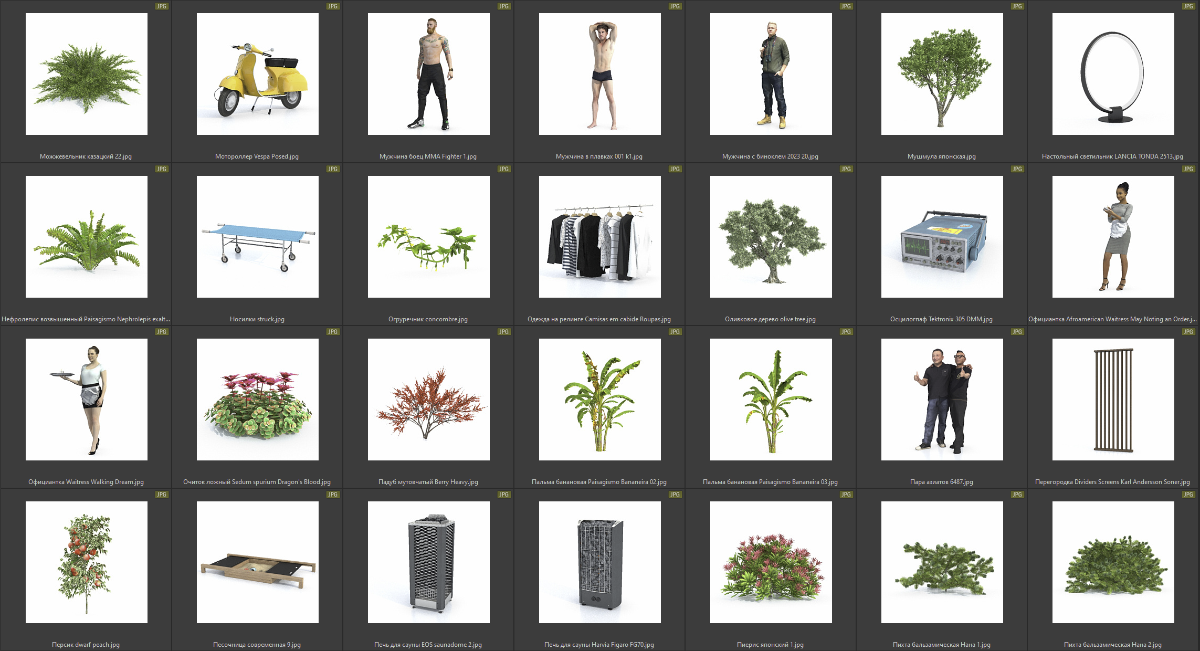Image resolution: width=1200 pixels, height=651 pixels.
Task: Click the Sedum Dragon's Blood flower thumbnail
Action: click(x=257, y=400)
